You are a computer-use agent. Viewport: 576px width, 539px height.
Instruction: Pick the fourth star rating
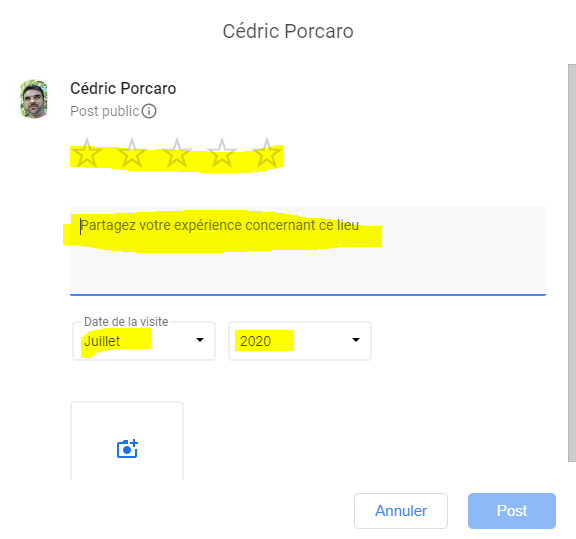point(222,153)
